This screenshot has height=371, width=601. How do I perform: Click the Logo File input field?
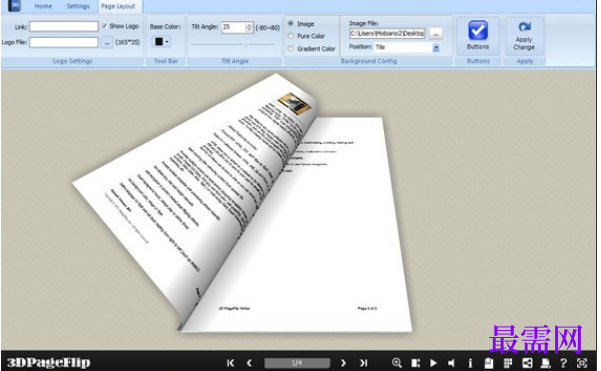(64, 42)
